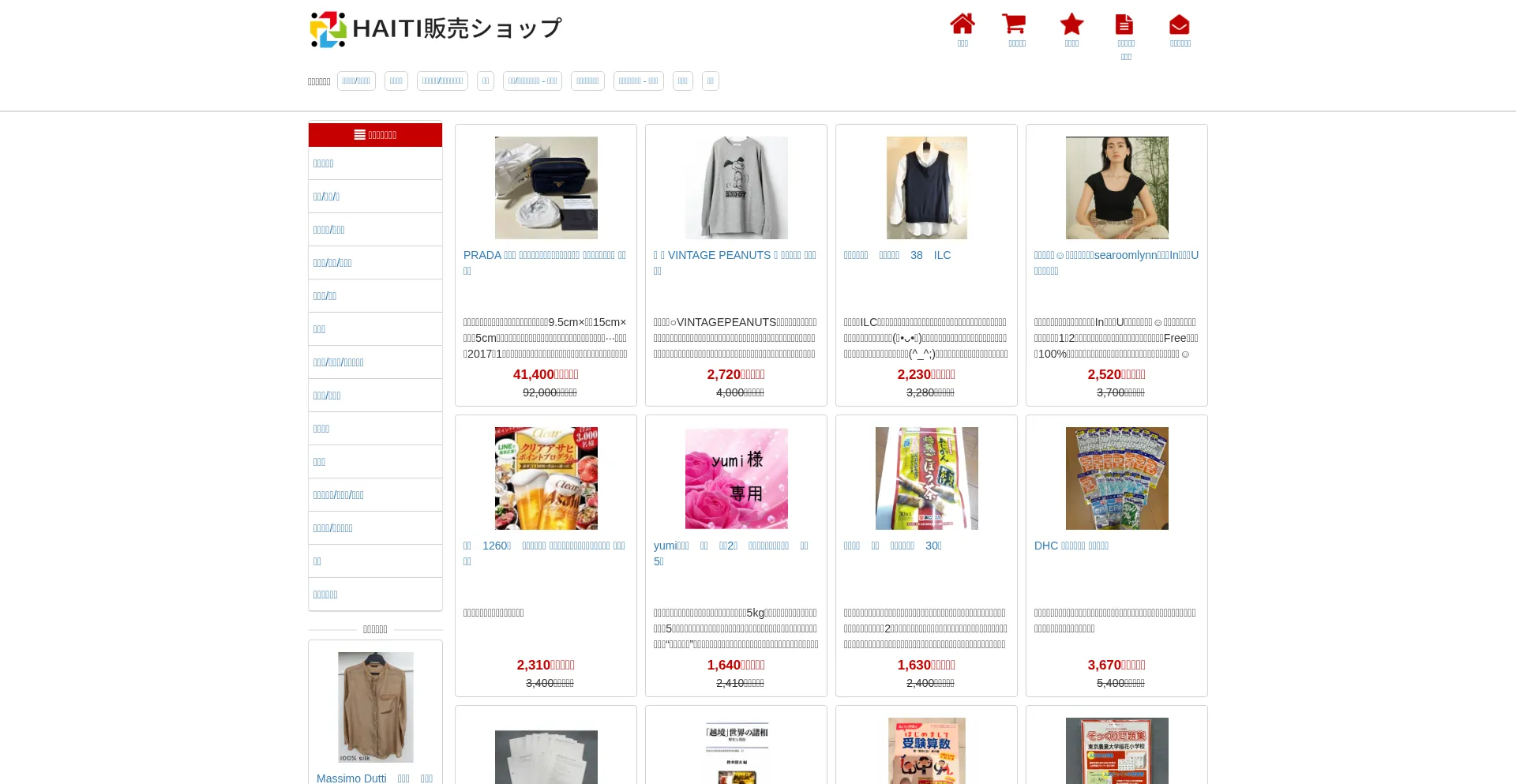Open the black top model photo
Screen dimensions: 1516x784
[1116, 188]
